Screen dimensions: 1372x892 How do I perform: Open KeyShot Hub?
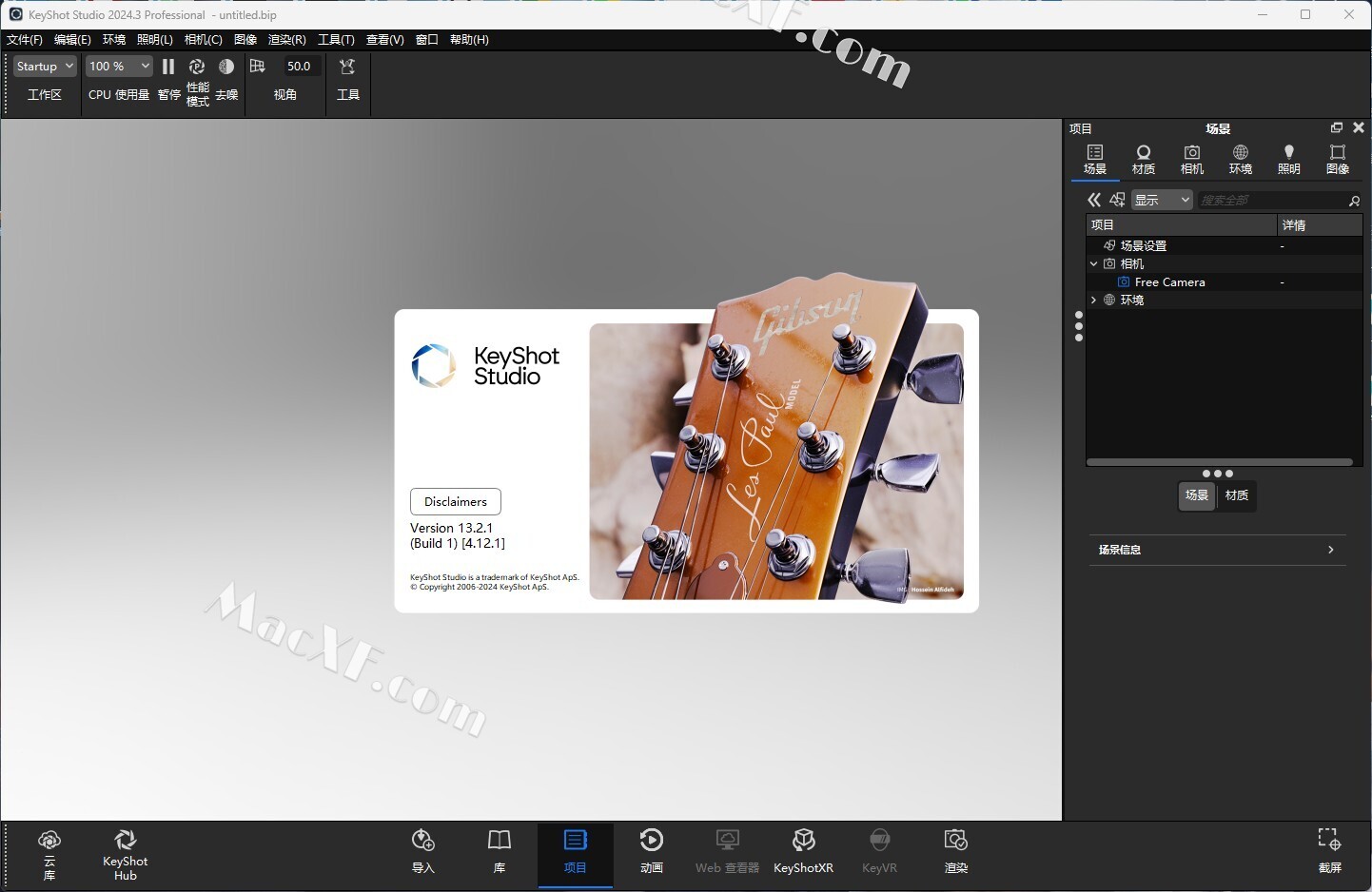tap(126, 855)
